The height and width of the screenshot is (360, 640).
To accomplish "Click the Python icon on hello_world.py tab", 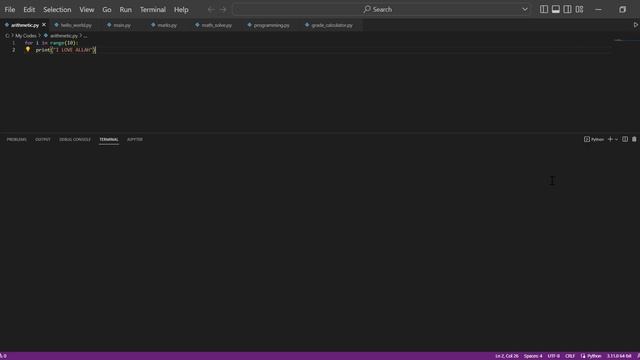I will click(56, 25).
